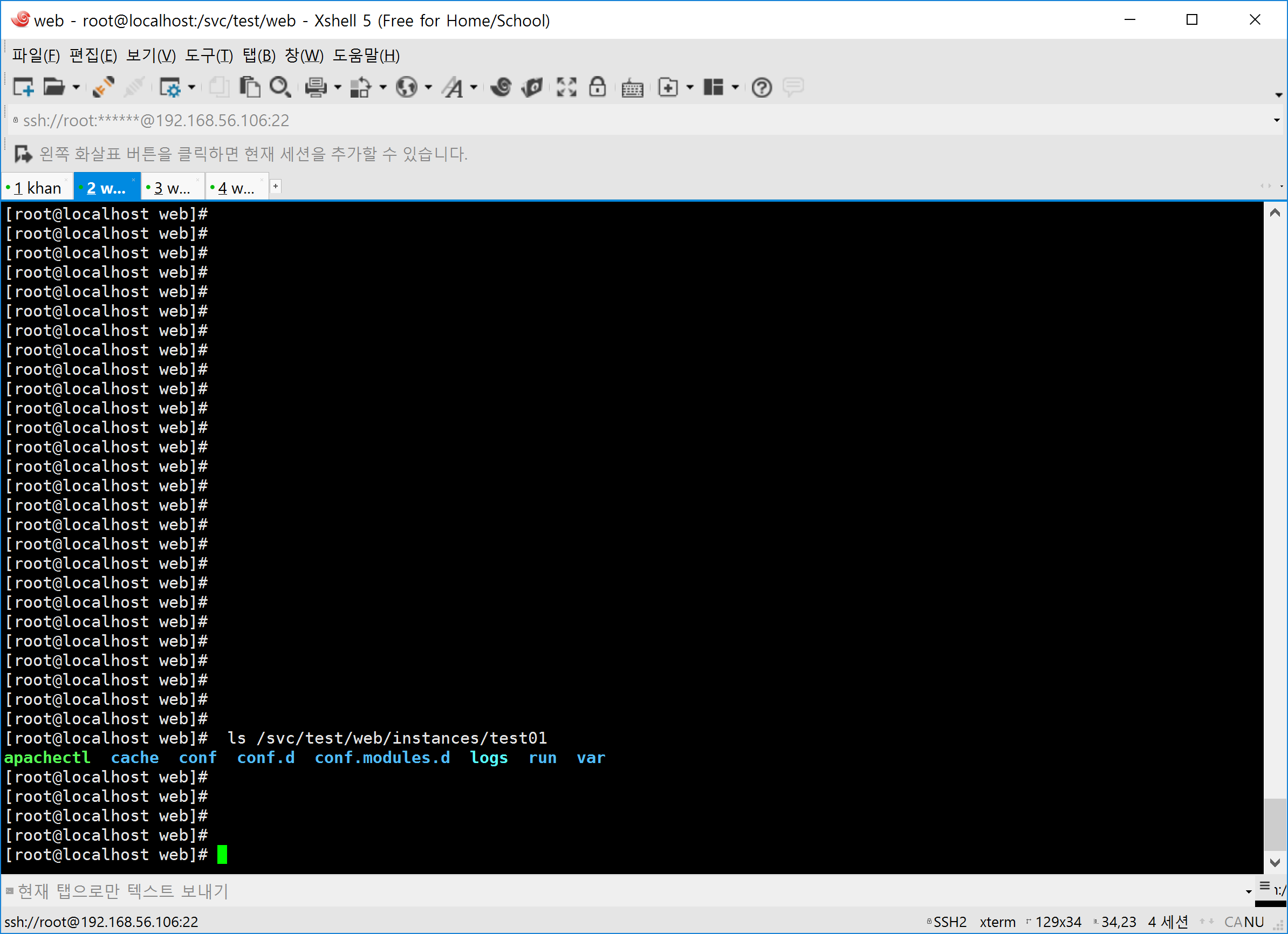The height and width of the screenshot is (934, 1288).
Task: Click the New Session icon
Action: 23,87
